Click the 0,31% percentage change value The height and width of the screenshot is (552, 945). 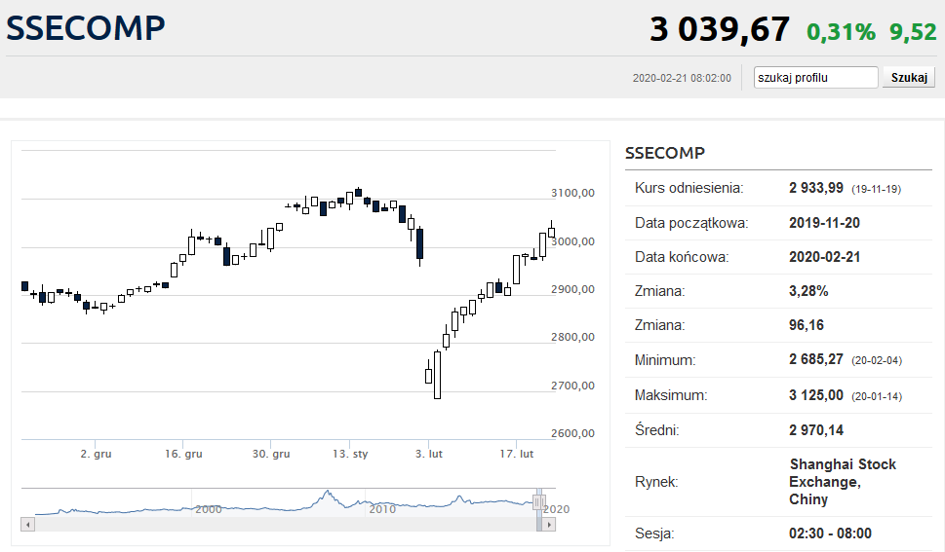(841, 32)
